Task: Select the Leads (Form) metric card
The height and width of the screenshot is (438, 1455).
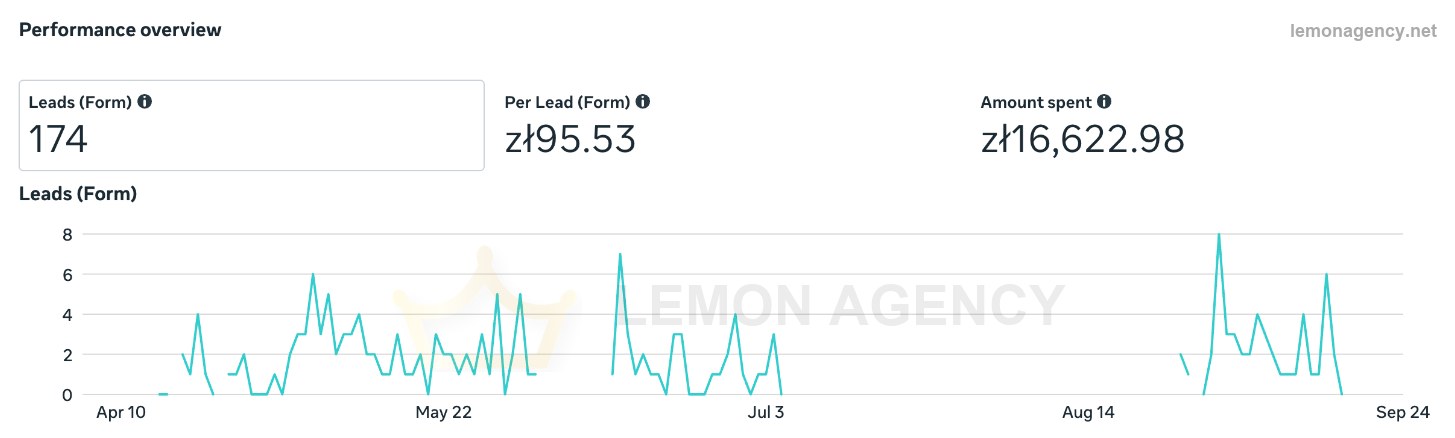Action: coord(252,125)
